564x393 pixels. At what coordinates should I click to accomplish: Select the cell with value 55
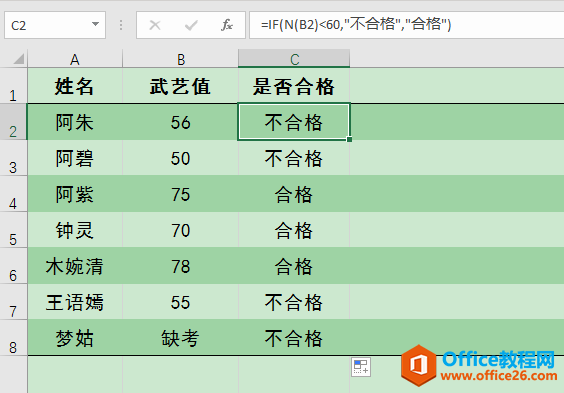[181, 302]
